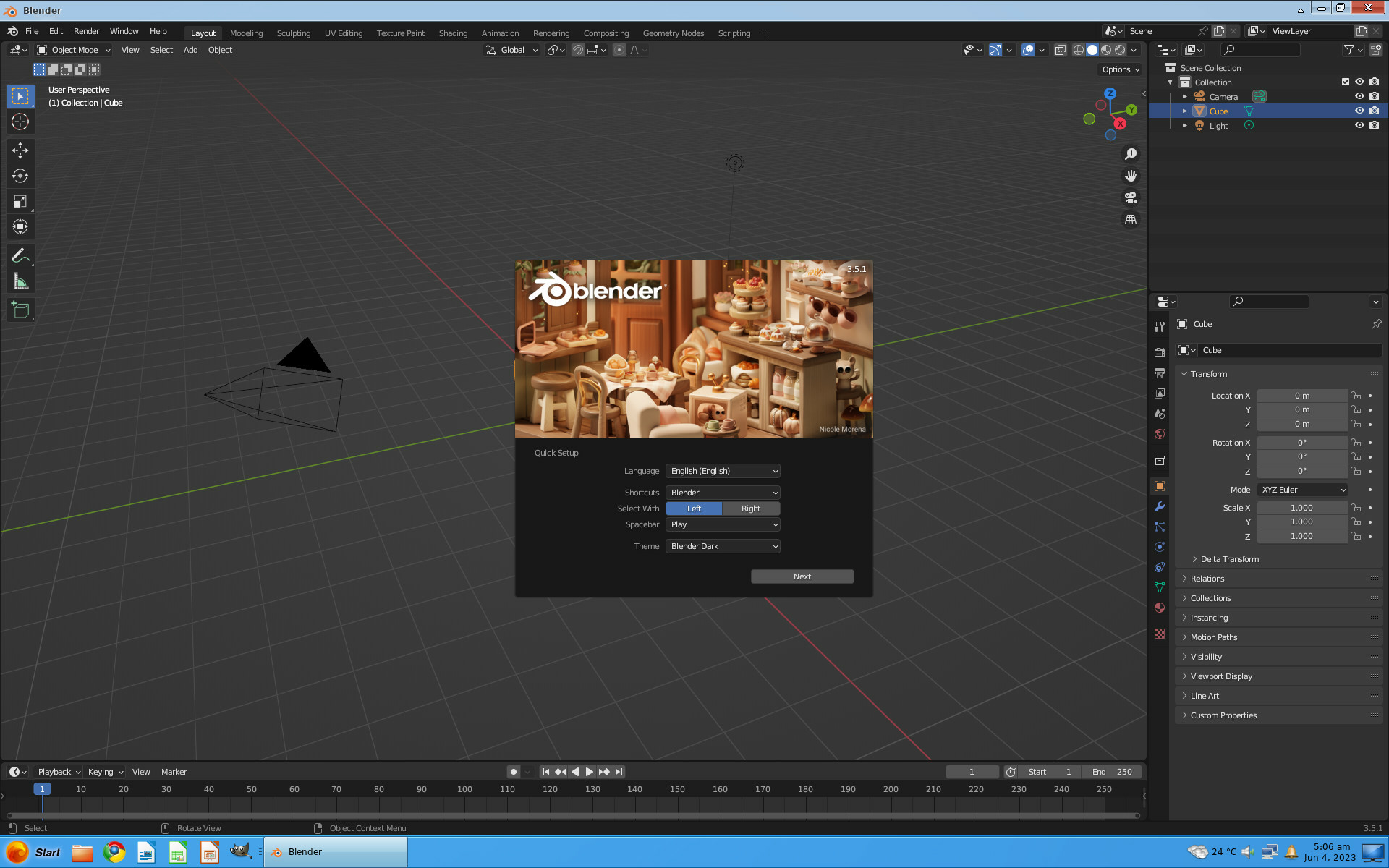Uncheck the Collection exclude checkbox

(x=1346, y=82)
